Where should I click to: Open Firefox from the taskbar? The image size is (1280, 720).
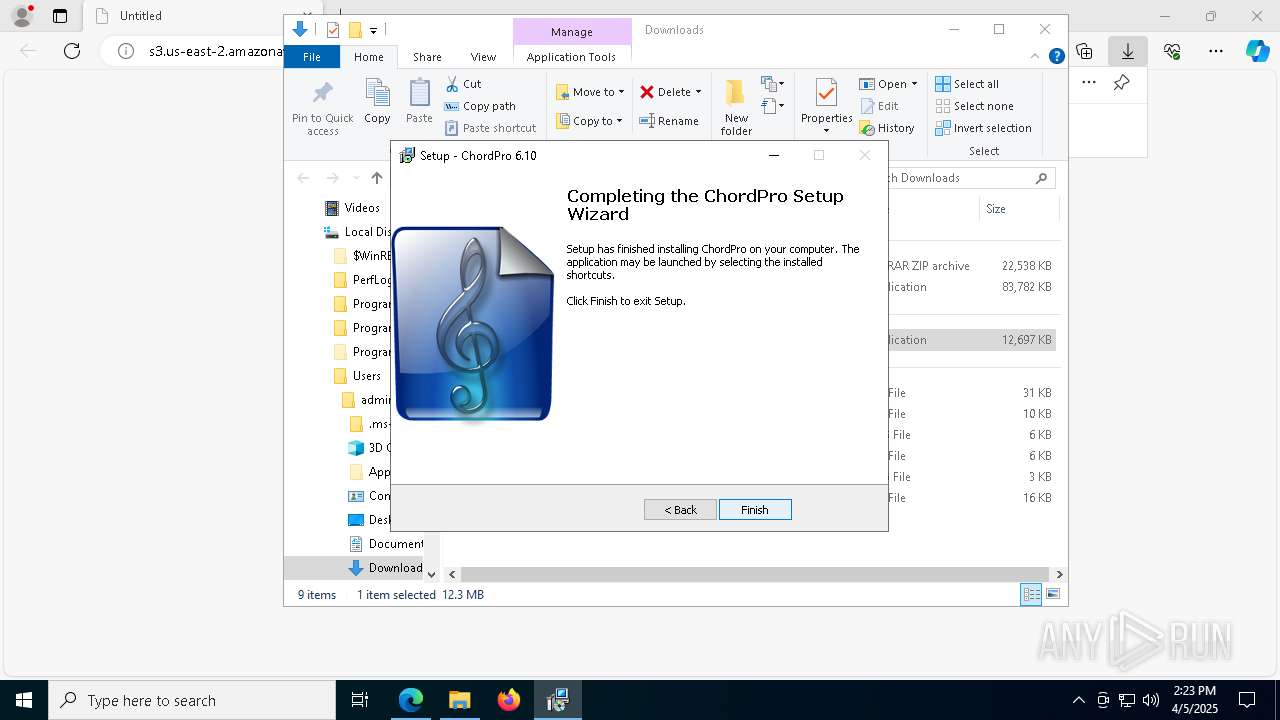(509, 700)
